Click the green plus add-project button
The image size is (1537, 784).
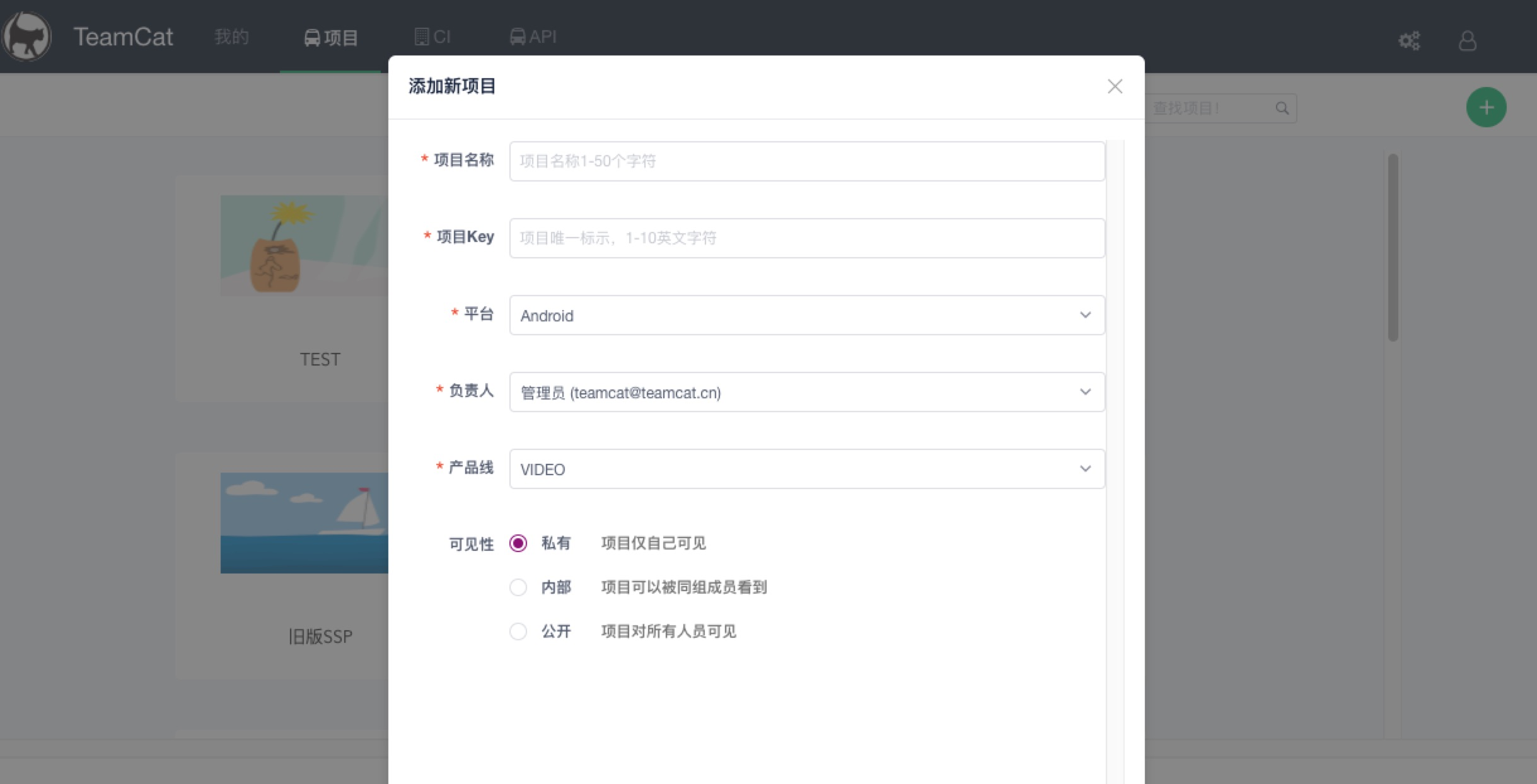point(1486,107)
